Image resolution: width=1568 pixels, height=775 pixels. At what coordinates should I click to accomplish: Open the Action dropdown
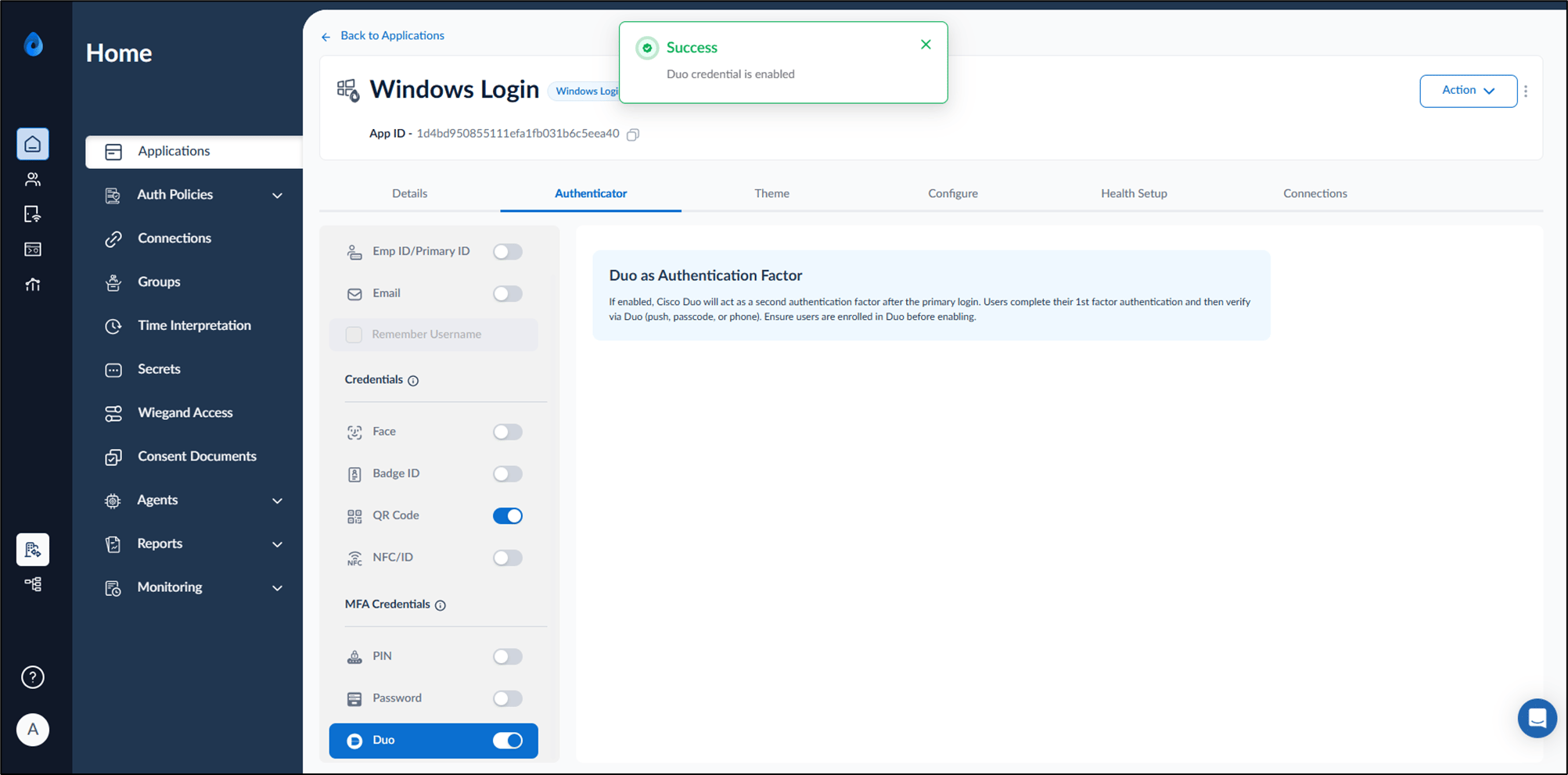[x=1468, y=91]
